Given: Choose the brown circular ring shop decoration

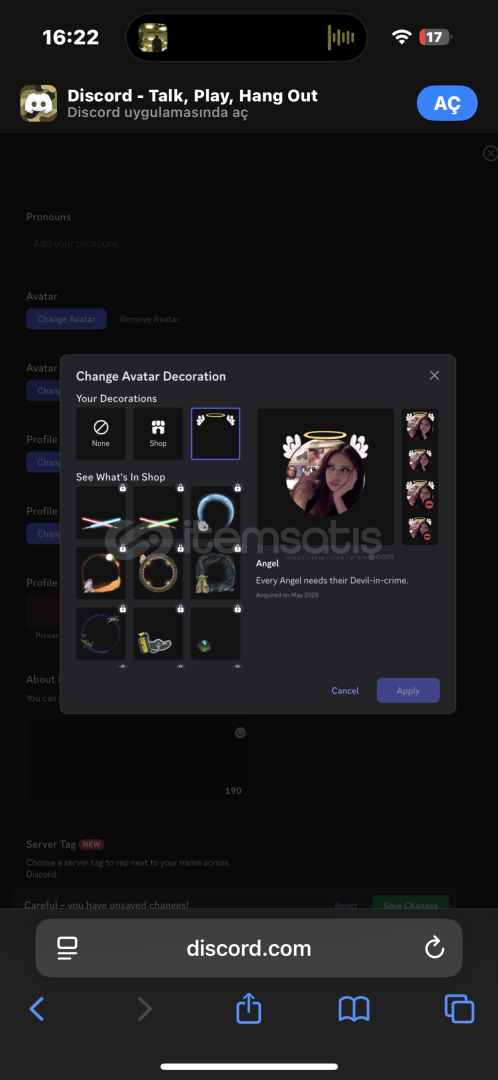Looking at the screenshot, I should (158, 572).
